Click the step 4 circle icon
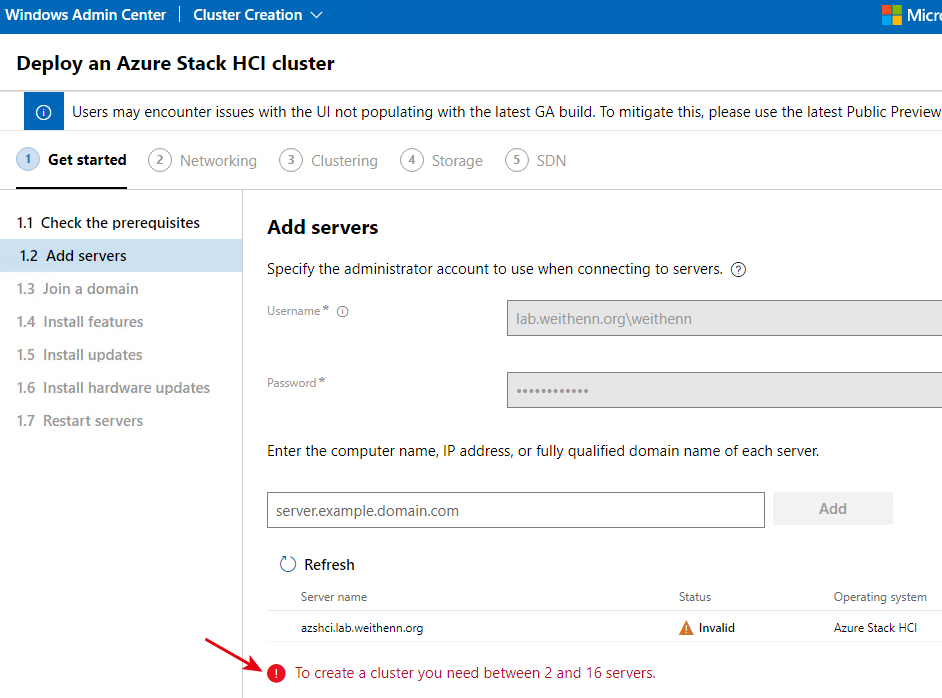The width and height of the screenshot is (942, 698). click(412, 160)
